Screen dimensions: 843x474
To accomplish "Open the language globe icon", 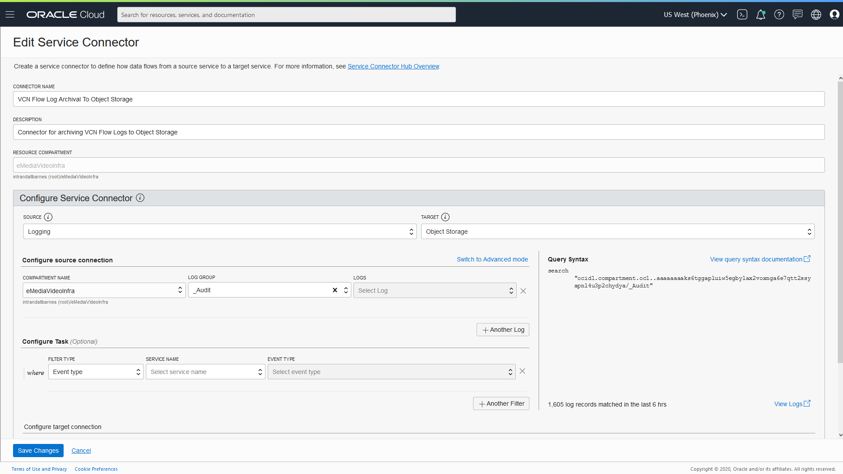I will coord(816,15).
